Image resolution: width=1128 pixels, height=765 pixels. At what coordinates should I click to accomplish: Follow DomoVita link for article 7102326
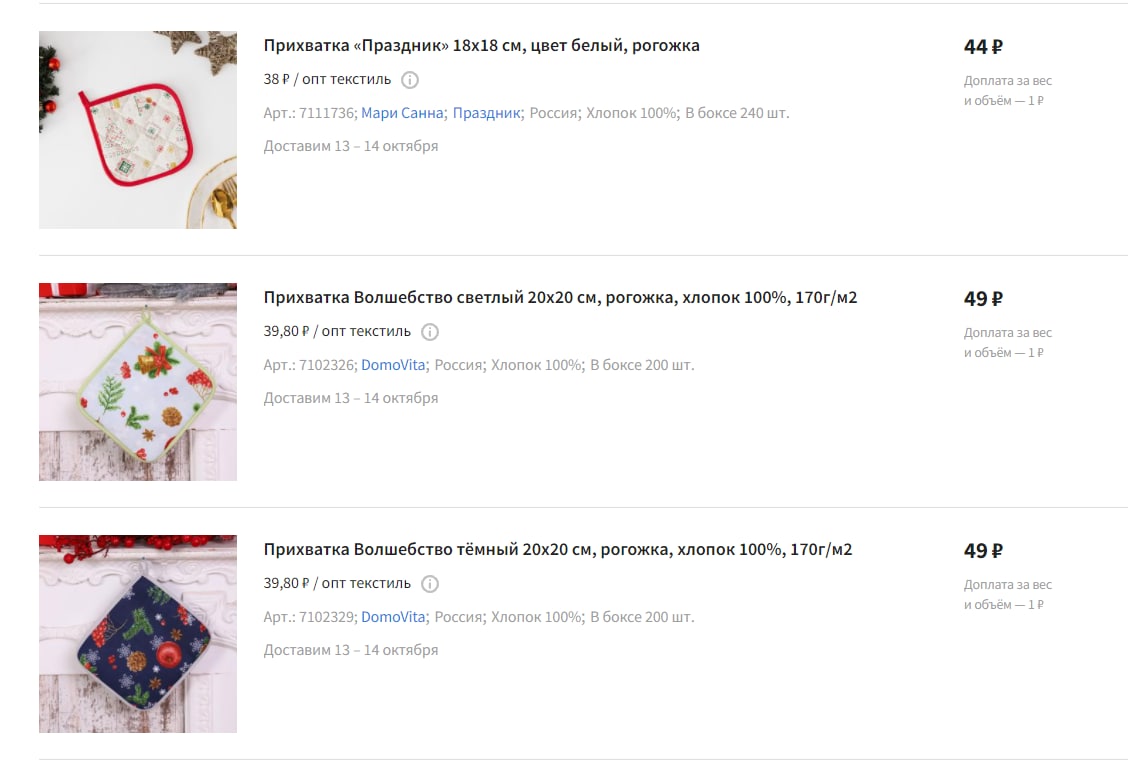393,365
